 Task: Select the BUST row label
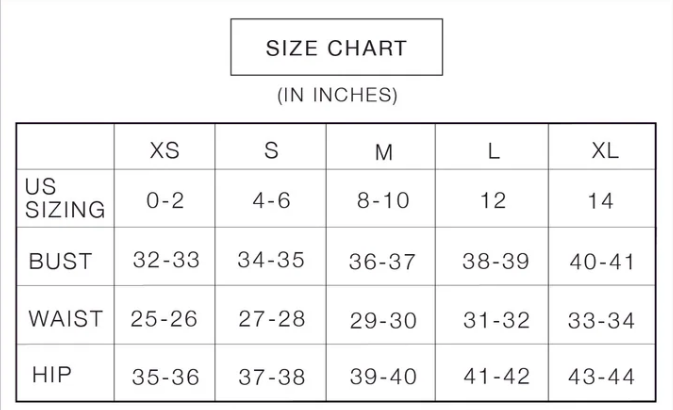pos(61,262)
